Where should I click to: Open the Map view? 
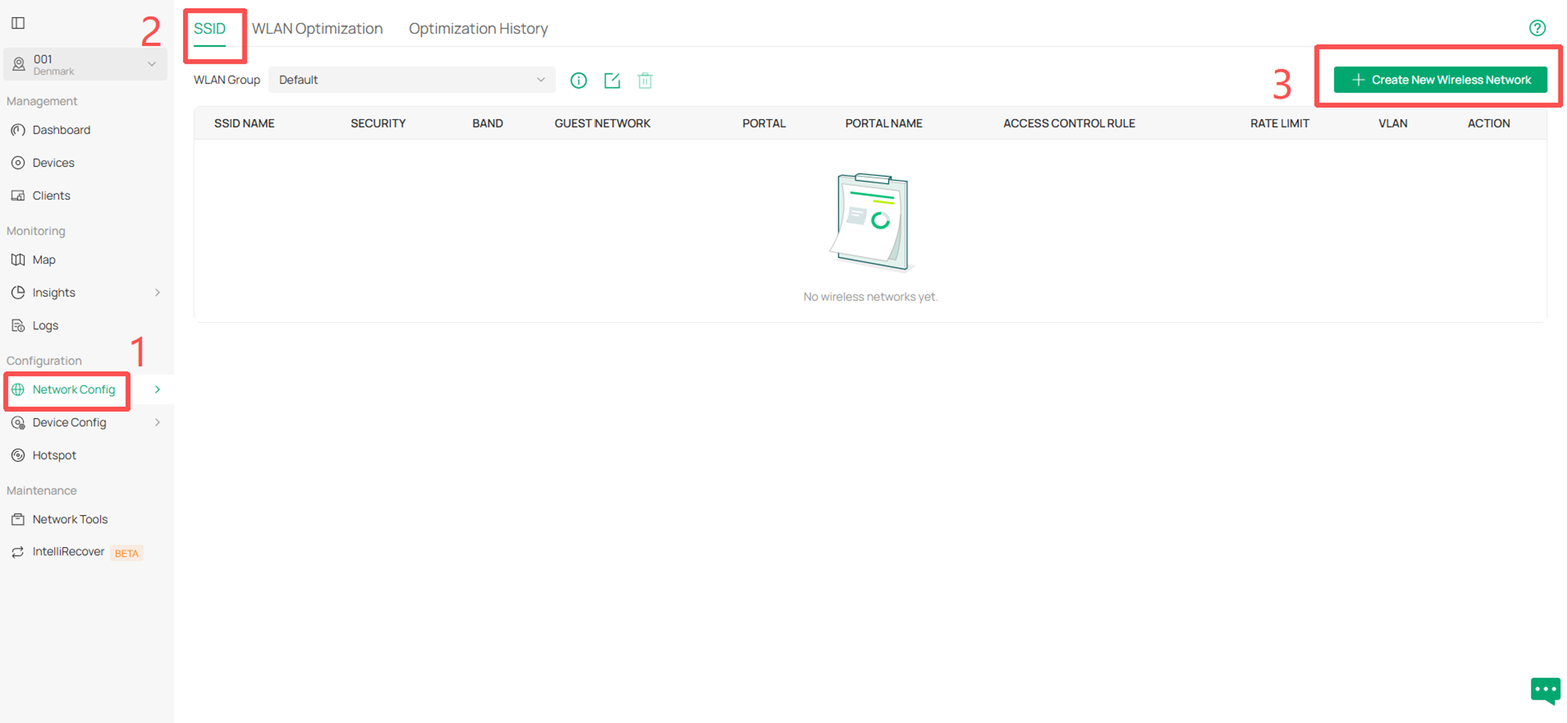pos(43,259)
